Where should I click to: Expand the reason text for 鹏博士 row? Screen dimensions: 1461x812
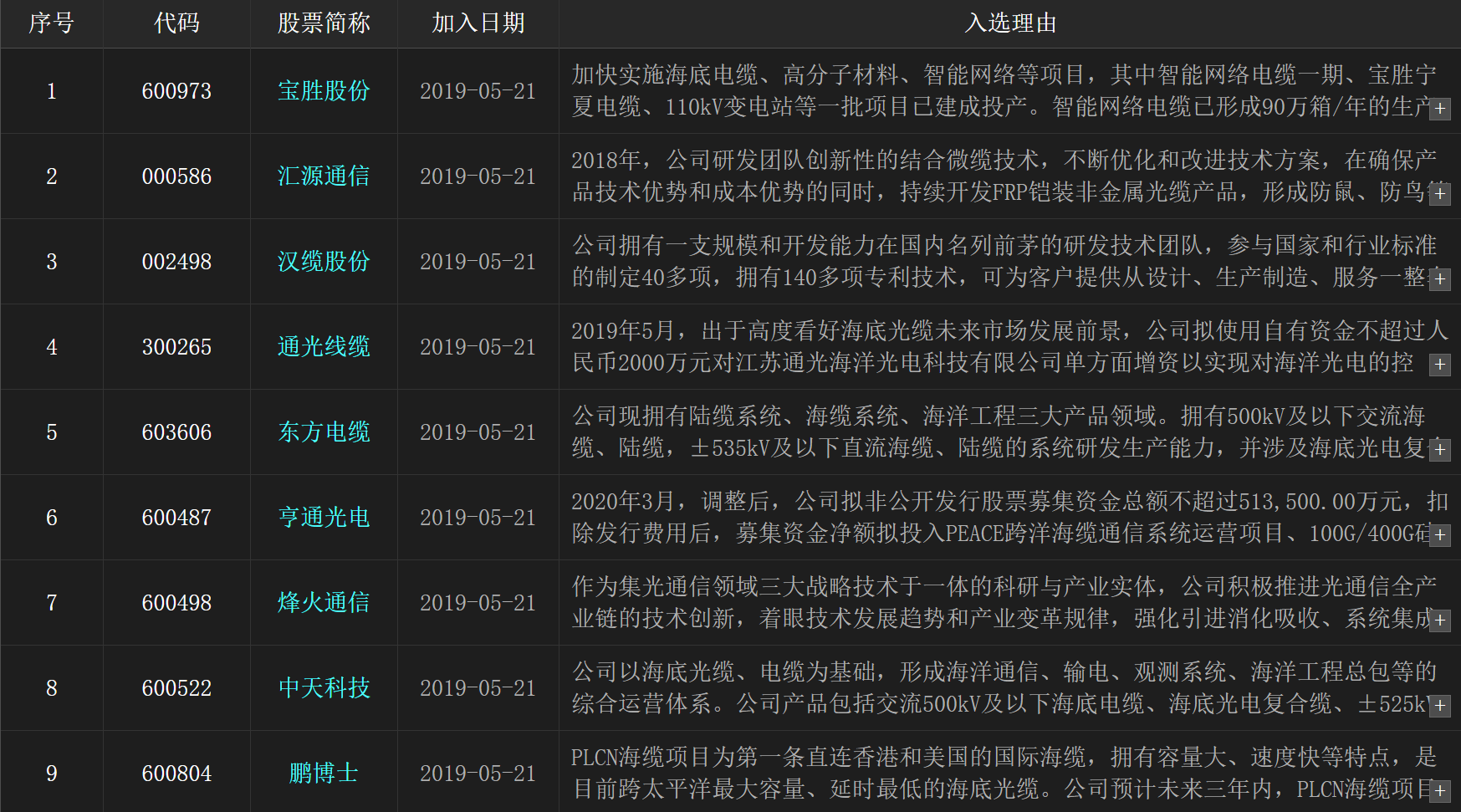coord(1439,791)
